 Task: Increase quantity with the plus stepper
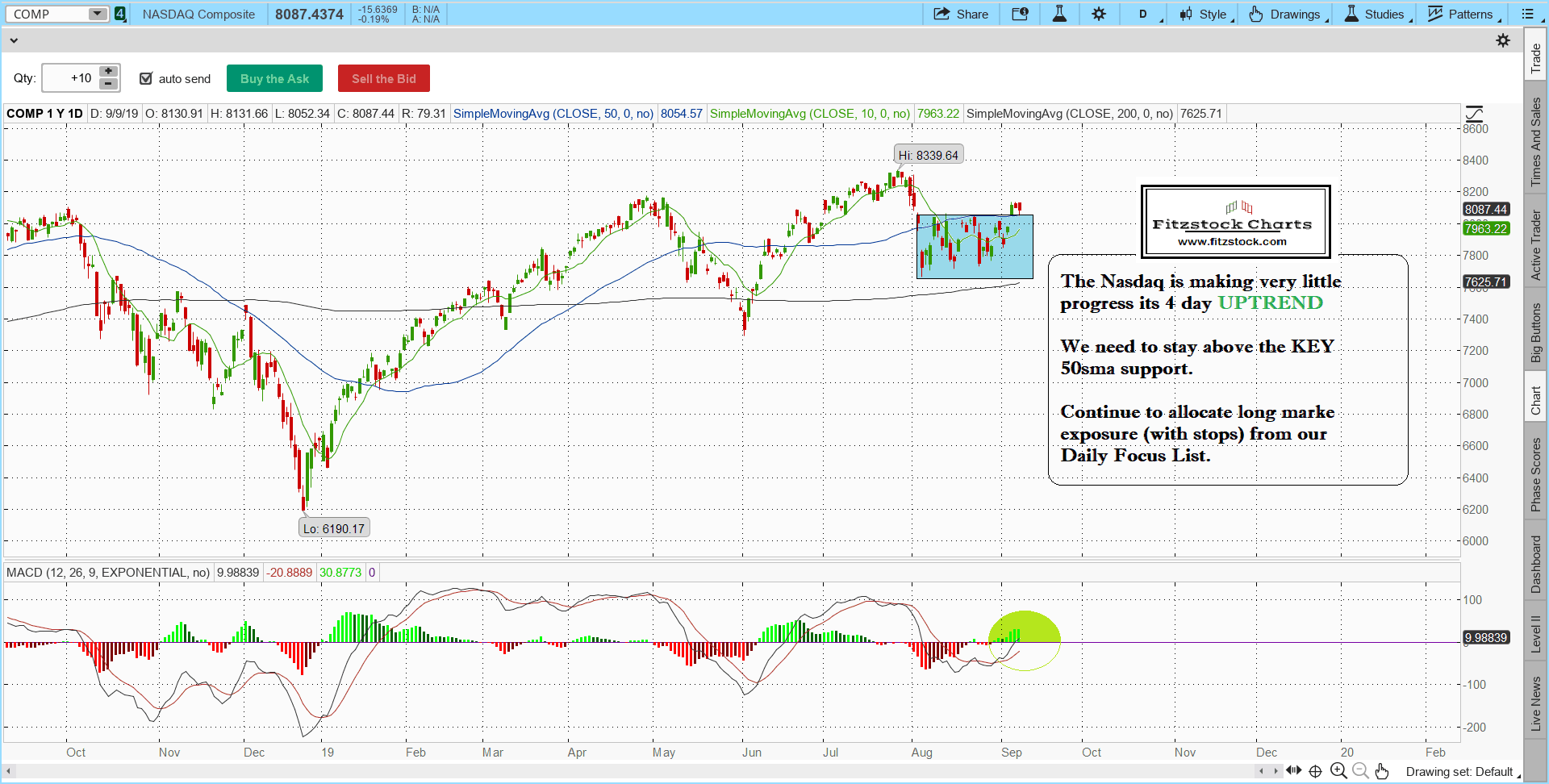pyautogui.click(x=108, y=72)
